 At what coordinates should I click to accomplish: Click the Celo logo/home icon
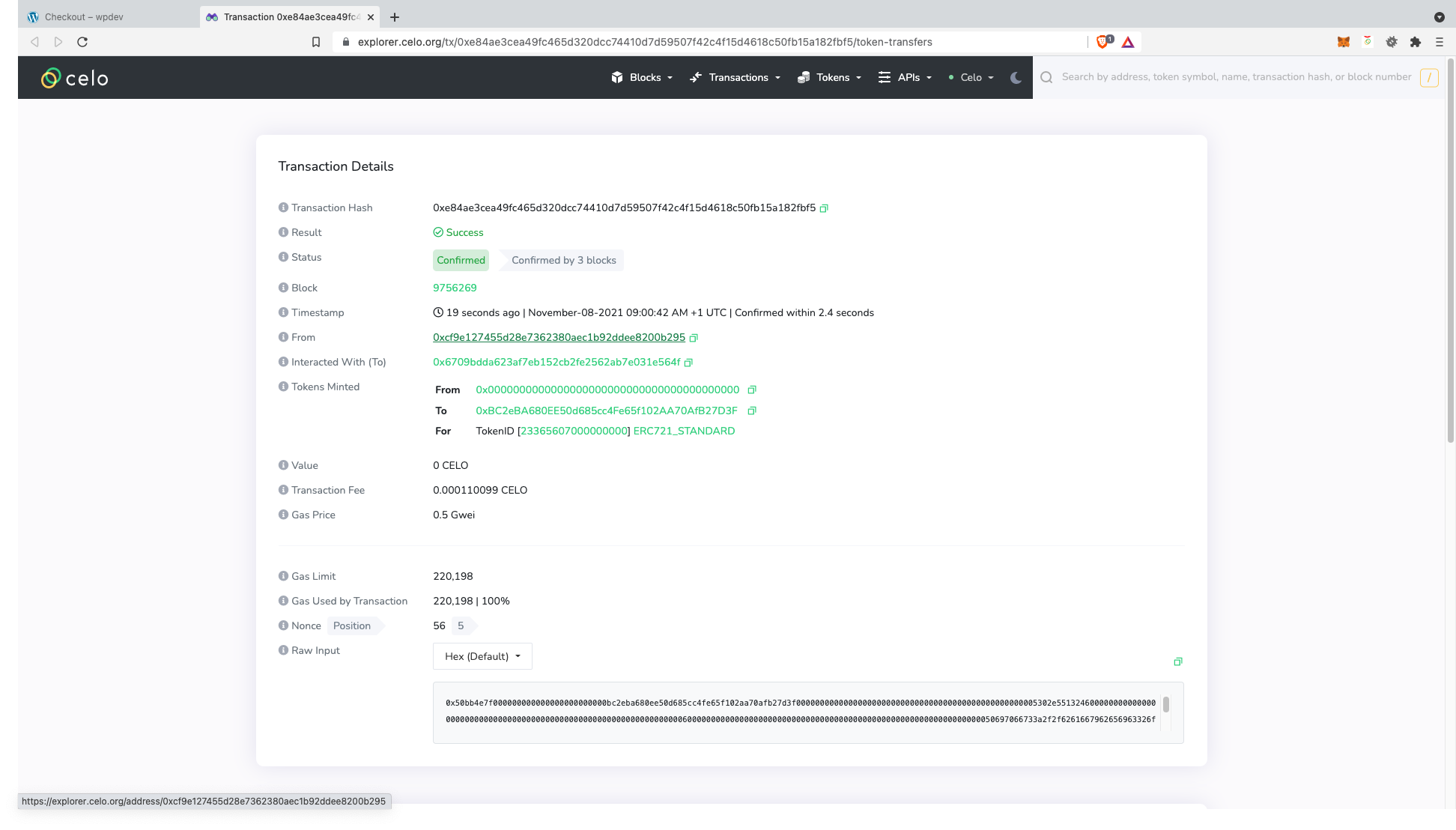[x=74, y=77]
